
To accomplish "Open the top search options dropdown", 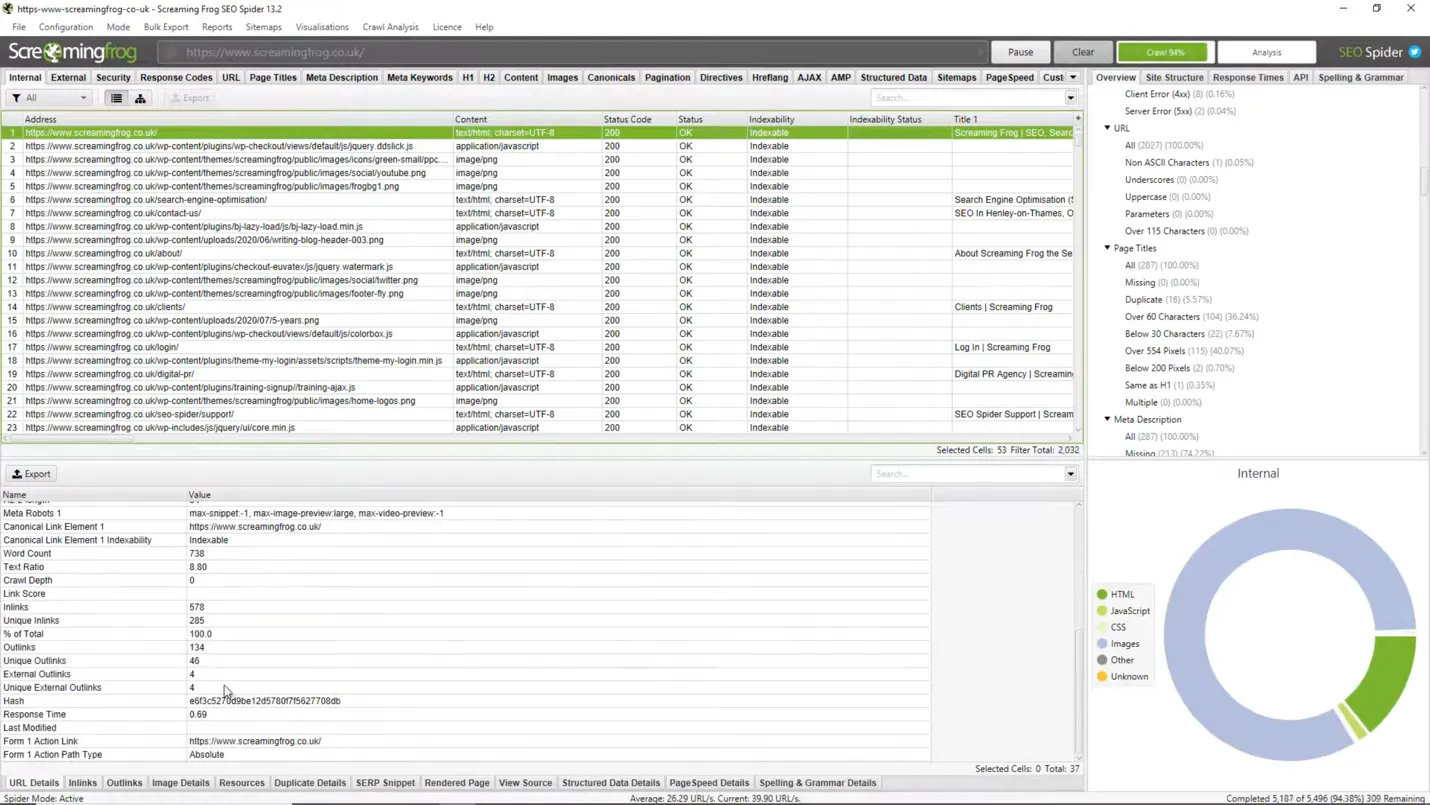I will [1070, 98].
